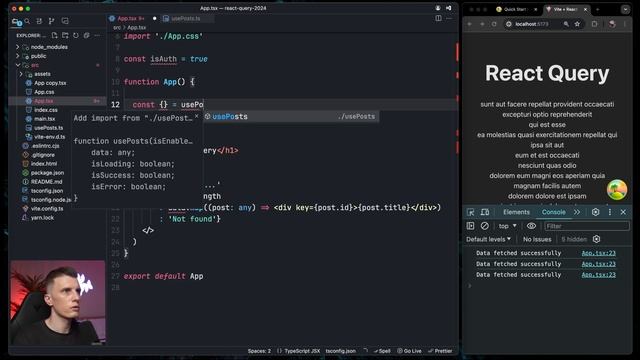The image size is (640, 360).
Task: Expand the assets folder
Action: [21, 74]
